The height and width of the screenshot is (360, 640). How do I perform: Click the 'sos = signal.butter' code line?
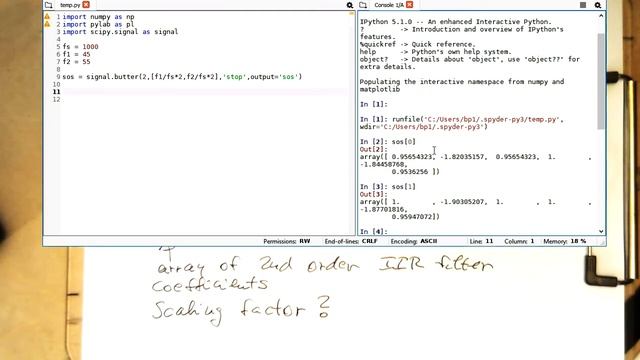182,77
